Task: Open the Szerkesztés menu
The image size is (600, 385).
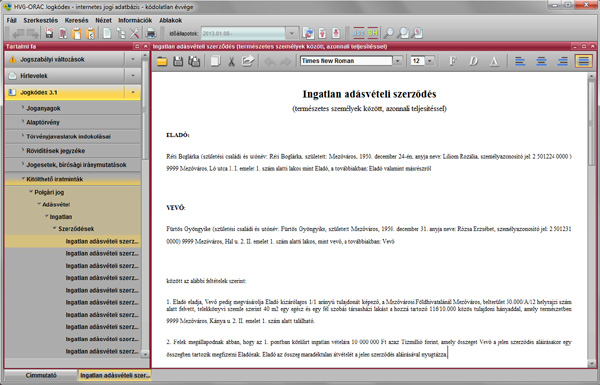Action: pyautogui.click(x=41, y=20)
